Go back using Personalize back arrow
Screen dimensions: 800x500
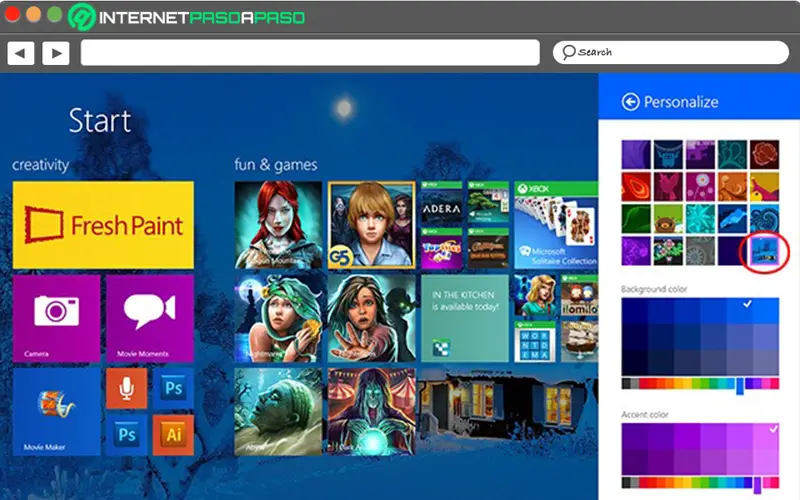pyautogui.click(x=631, y=102)
